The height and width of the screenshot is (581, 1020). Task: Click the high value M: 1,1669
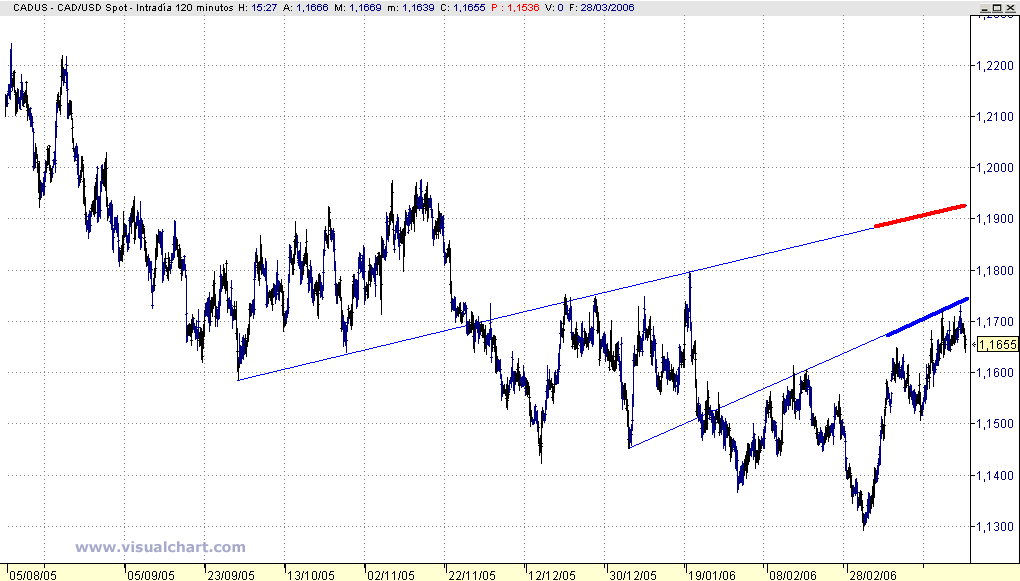point(358,8)
